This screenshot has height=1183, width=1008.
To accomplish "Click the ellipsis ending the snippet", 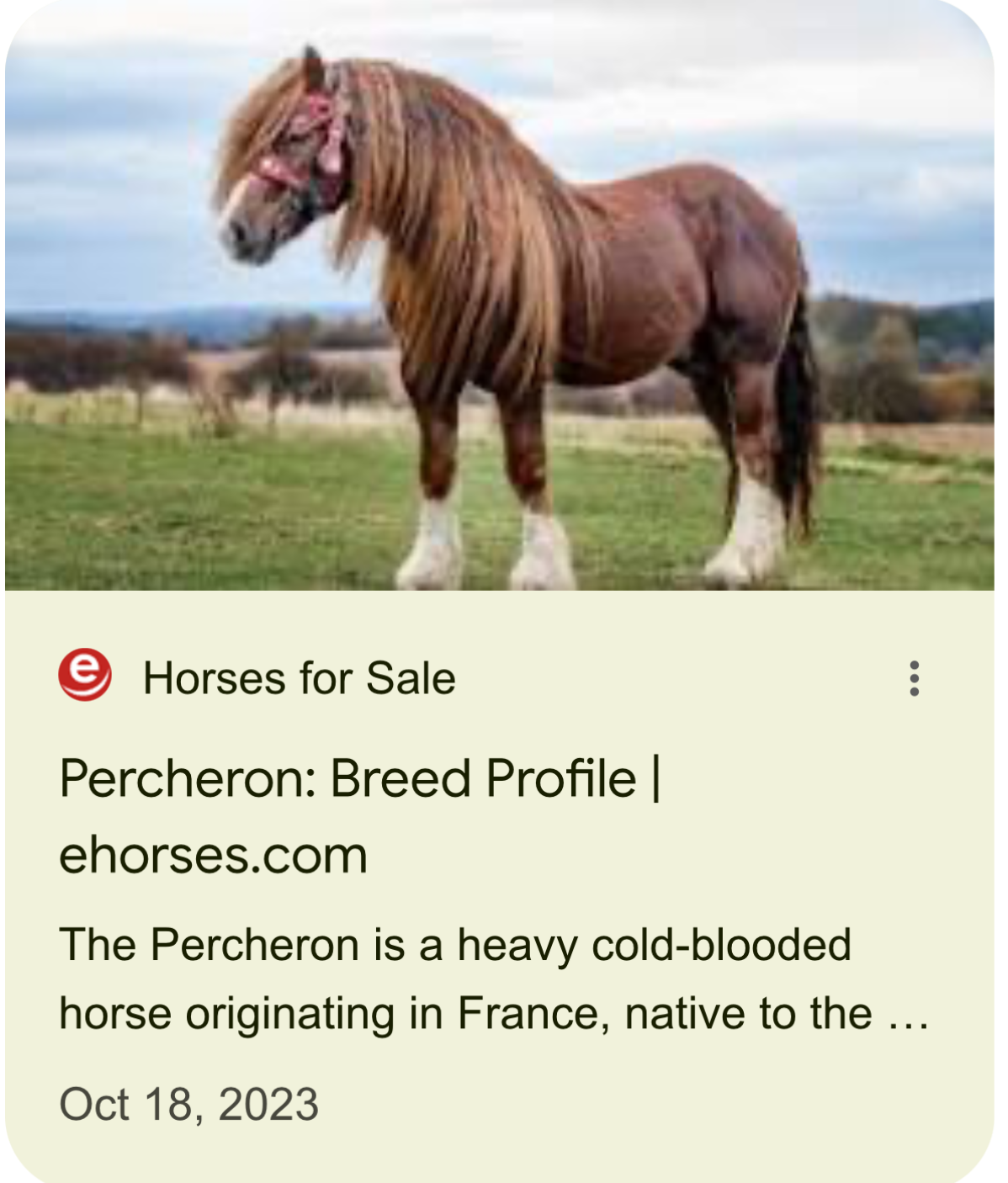I will [x=909, y=1014].
